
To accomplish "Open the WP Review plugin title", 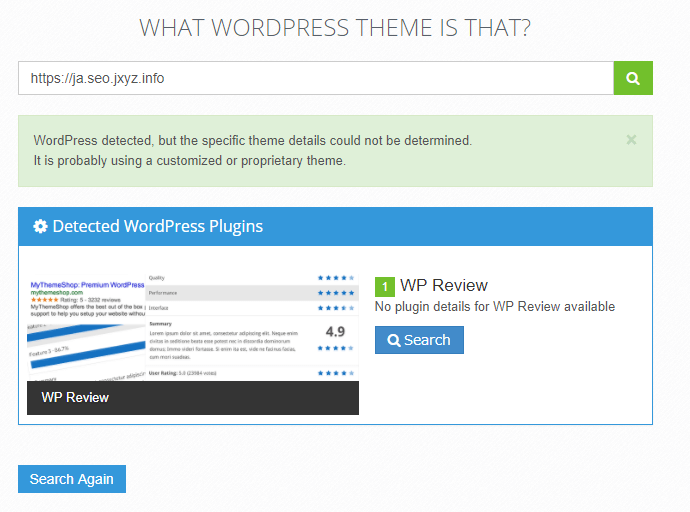I will tap(444, 286).
